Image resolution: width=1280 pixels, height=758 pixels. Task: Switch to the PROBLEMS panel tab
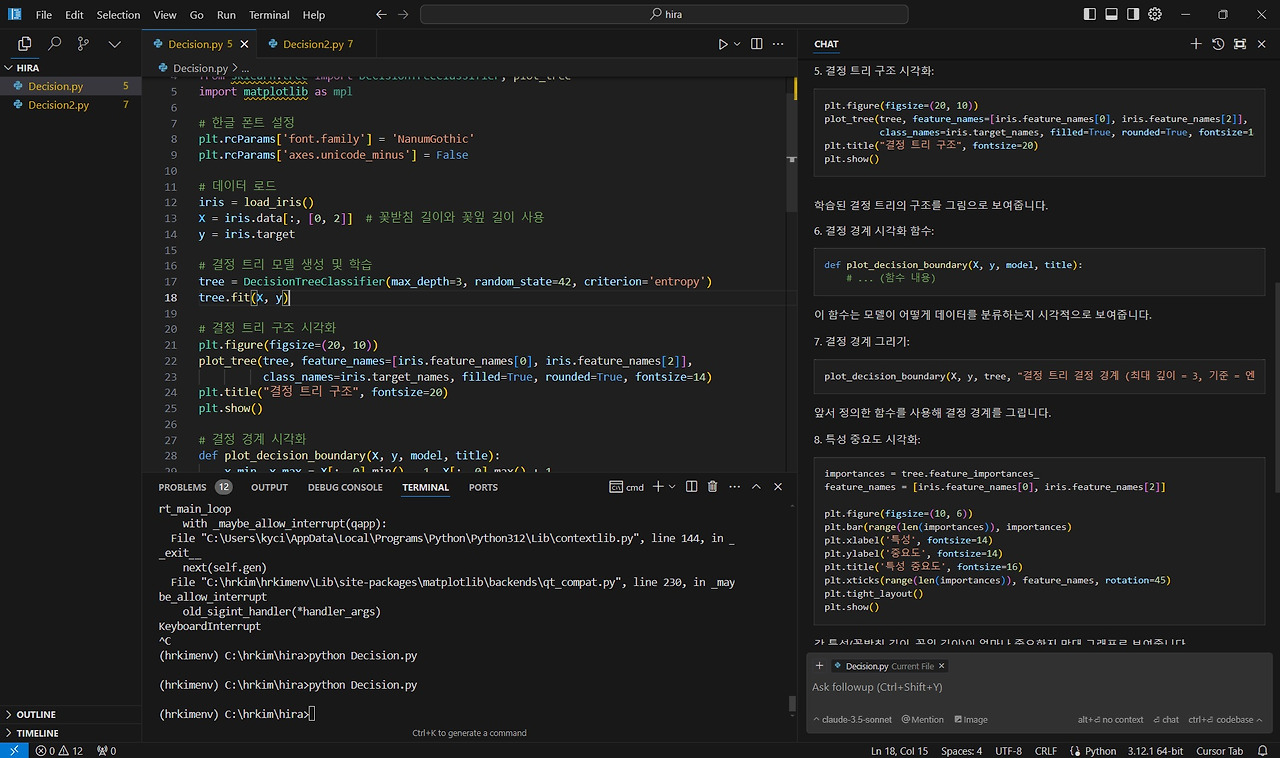click(182, 487)
